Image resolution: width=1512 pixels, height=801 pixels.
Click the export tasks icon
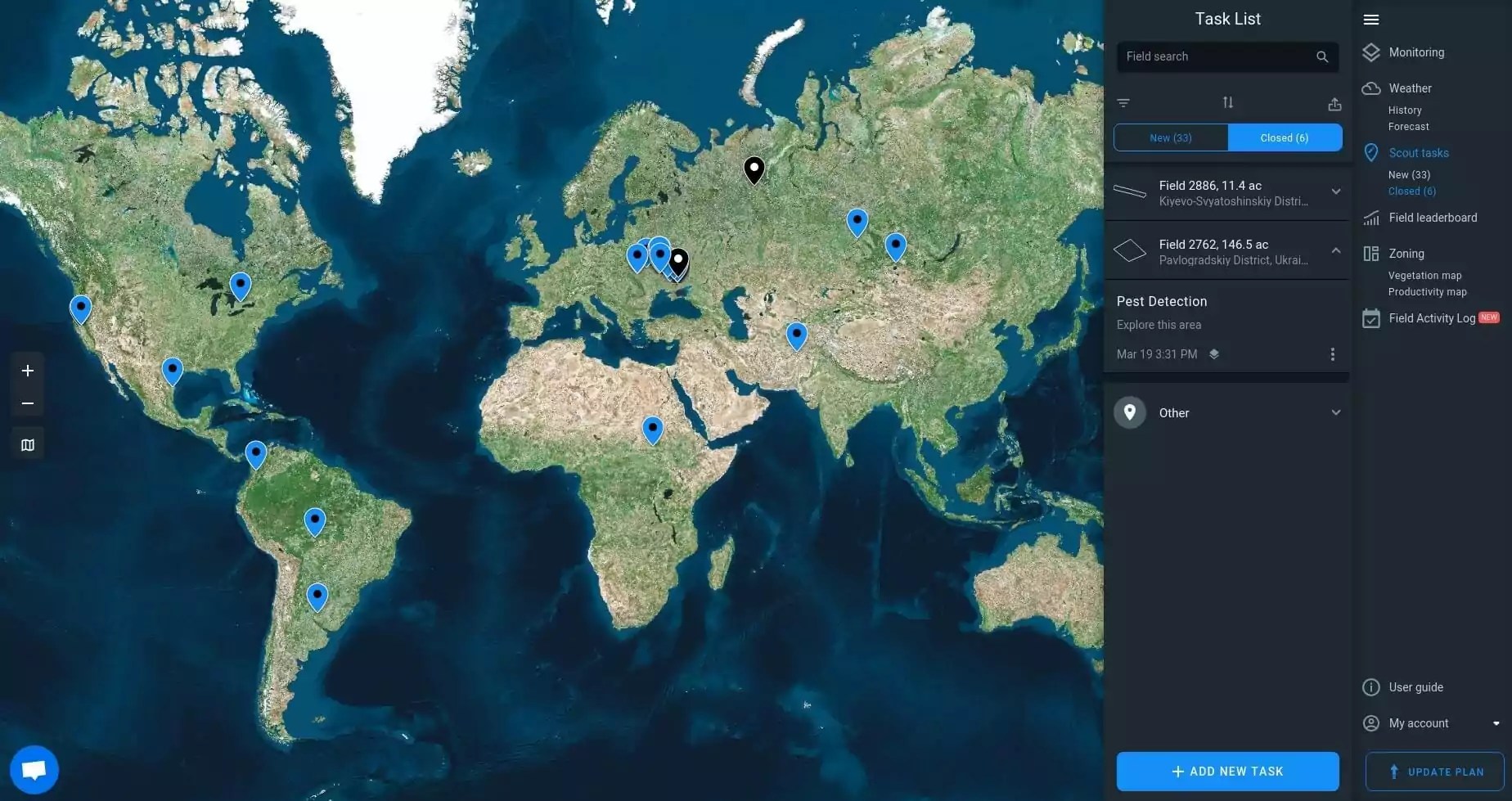(1334, 104)
